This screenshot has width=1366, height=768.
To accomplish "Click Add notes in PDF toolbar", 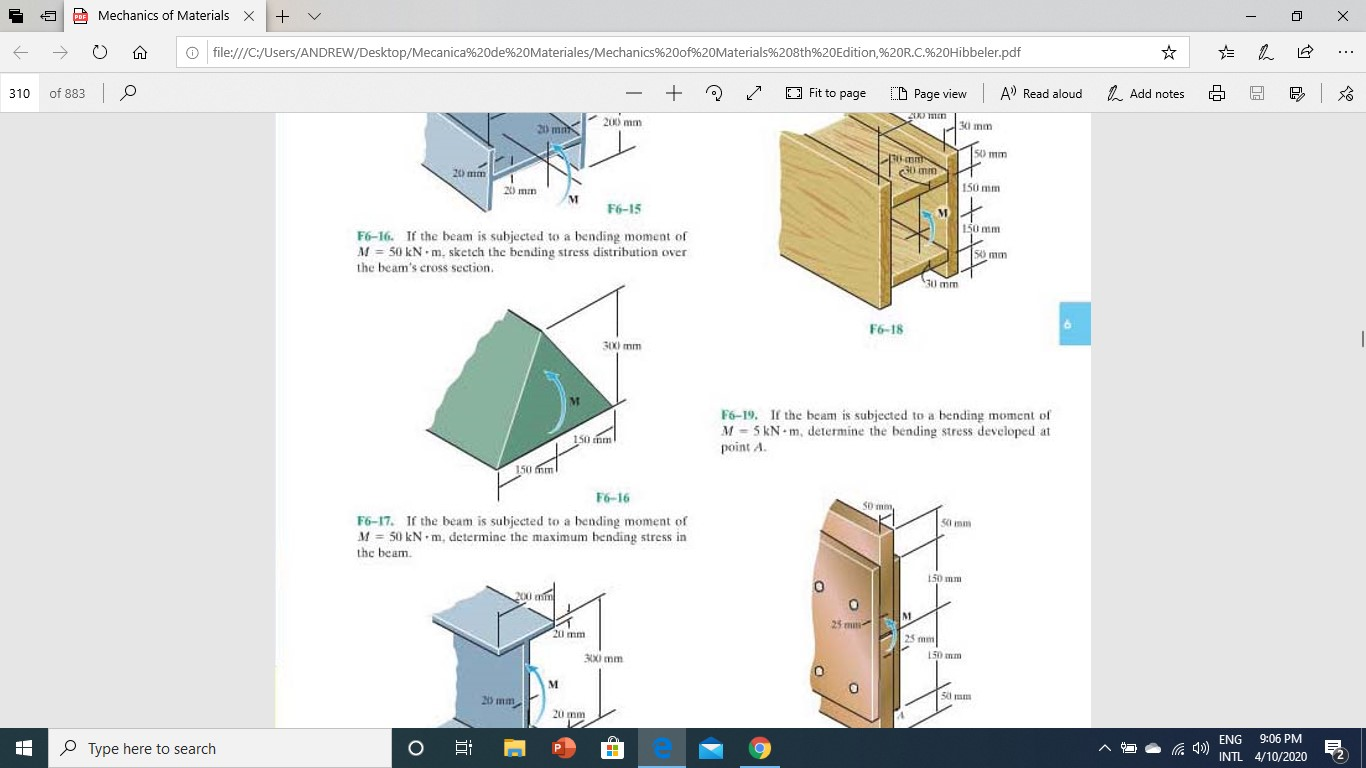I will click(x=1145, y=93).
